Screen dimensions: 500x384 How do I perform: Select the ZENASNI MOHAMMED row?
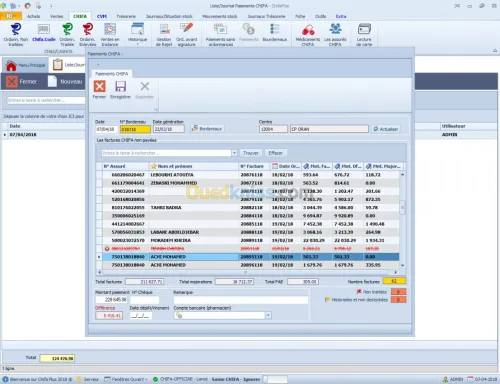pyautogui.click(x=247, y=183)
